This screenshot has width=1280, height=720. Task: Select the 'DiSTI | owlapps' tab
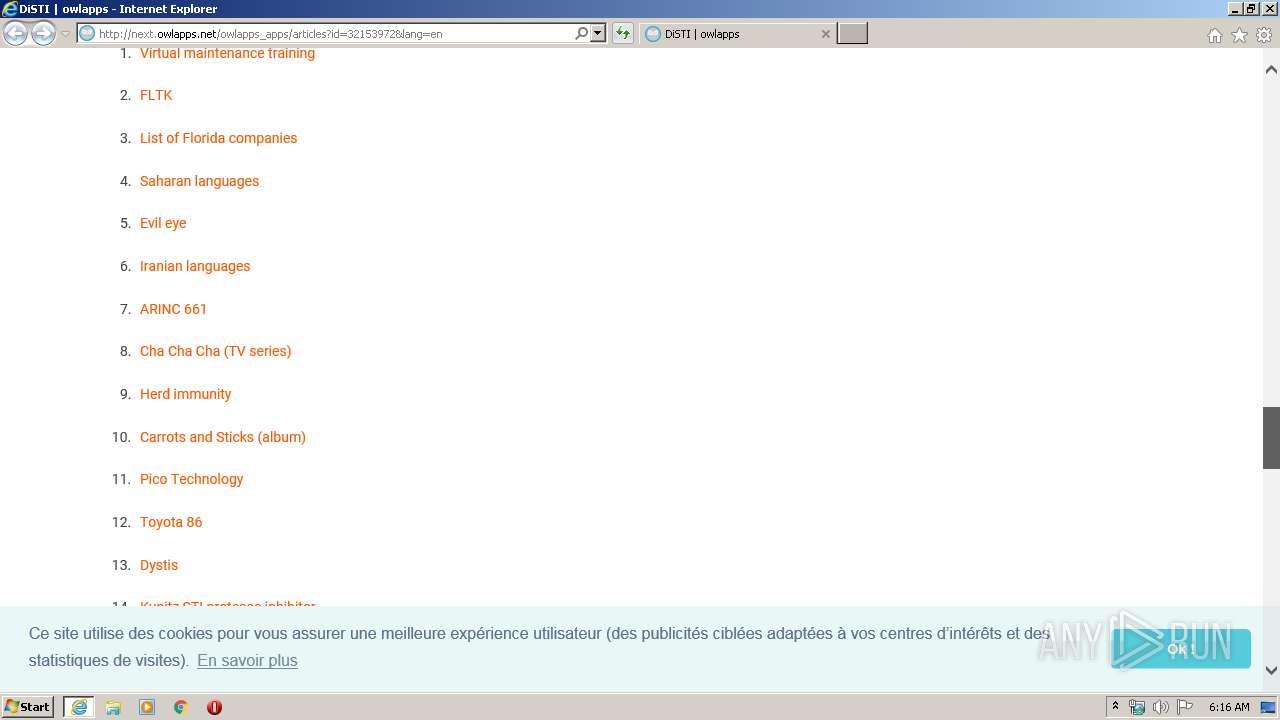737,34
